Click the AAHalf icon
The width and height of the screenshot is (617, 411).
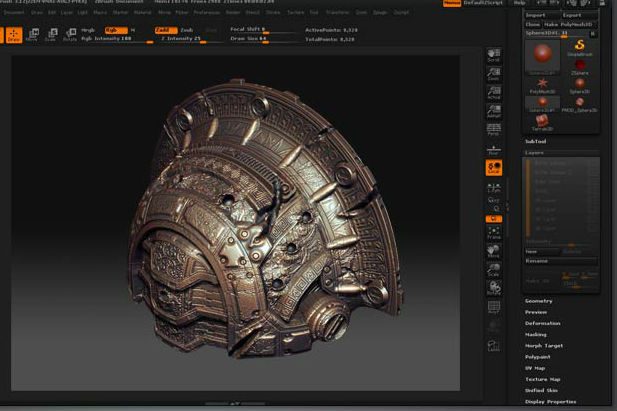(494, 111)
